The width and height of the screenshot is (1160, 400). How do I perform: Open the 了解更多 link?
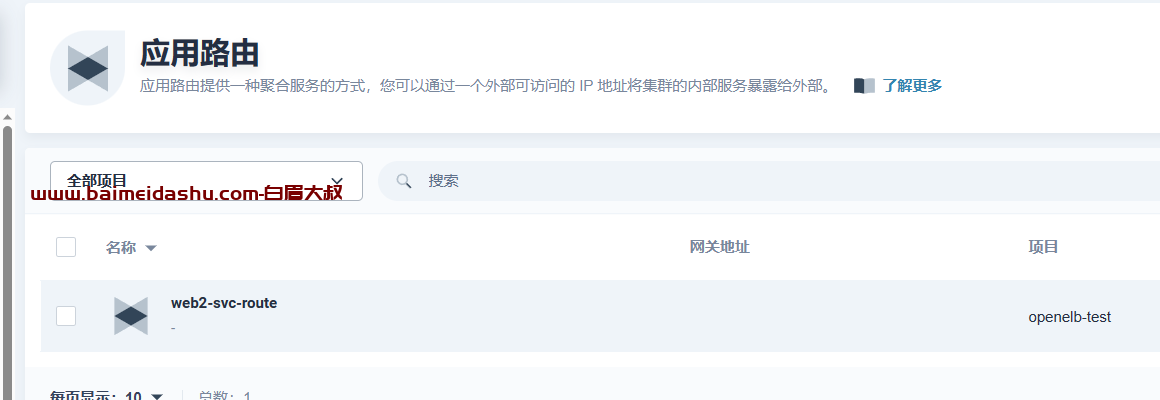[x=912, y=86]
